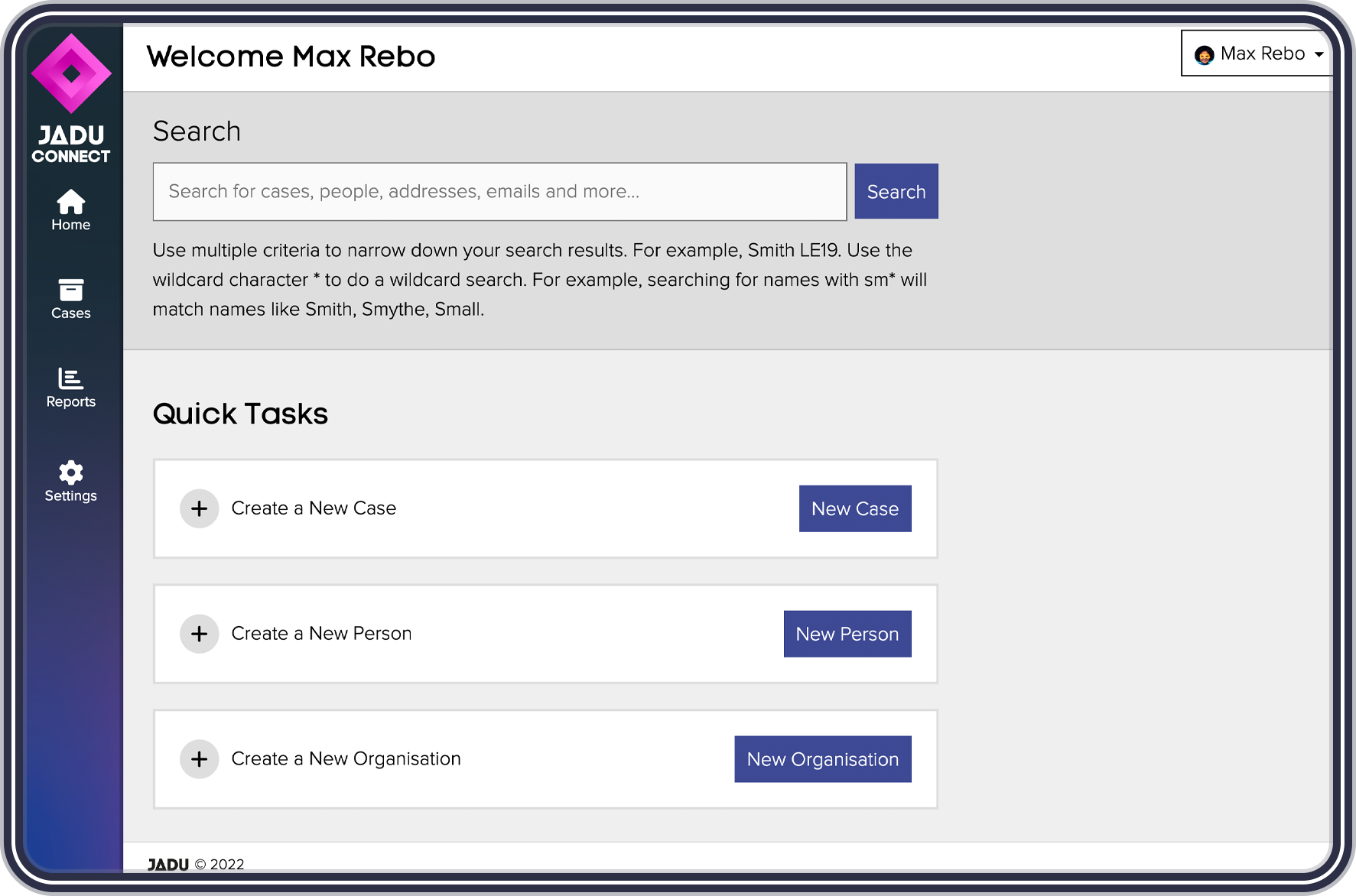Click the 'Welcome Max Rebo' heading
Image resolution: width=1356 pixels, height=896 pixels.
(x=291, y=57)
